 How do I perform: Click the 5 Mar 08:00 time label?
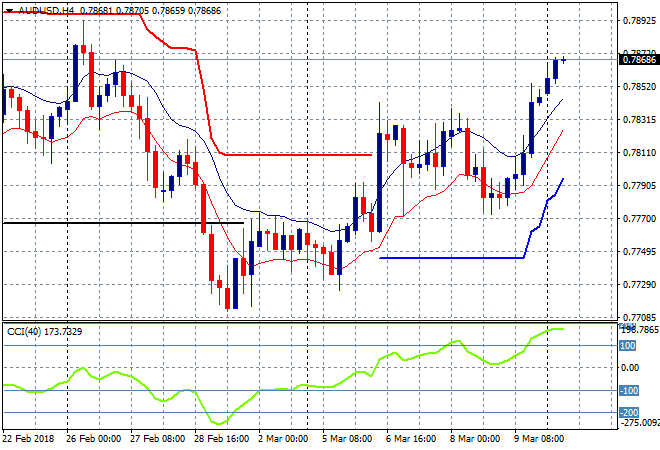click(x=347, y=439)
